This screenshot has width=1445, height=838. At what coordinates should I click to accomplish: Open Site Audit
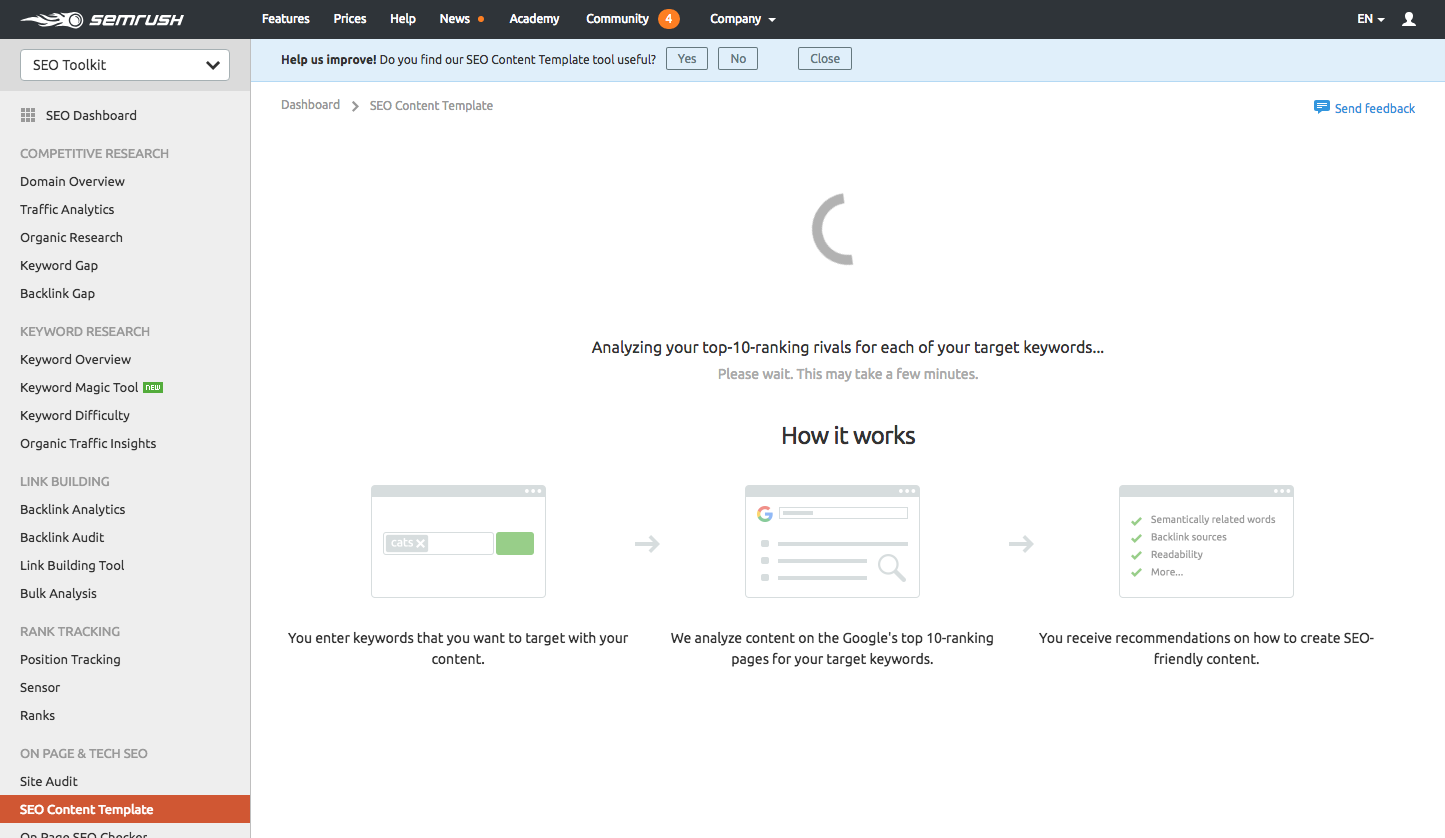[x=49, y=781]
